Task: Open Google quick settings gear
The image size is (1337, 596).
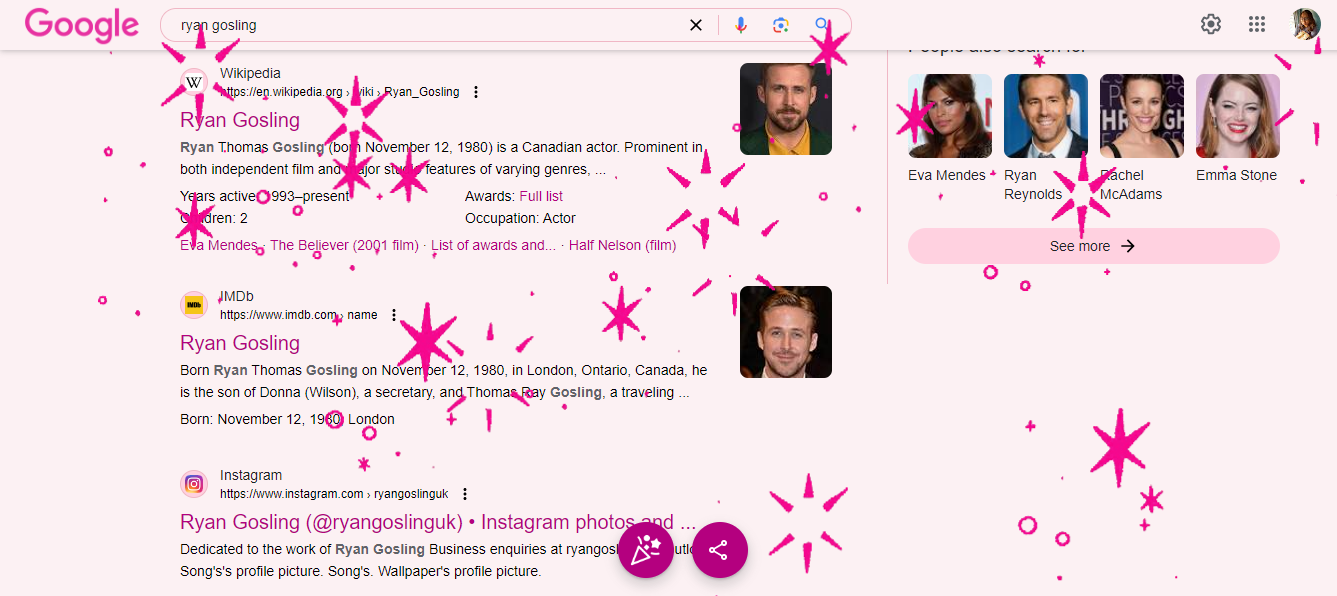Action: click(1210, 23)
